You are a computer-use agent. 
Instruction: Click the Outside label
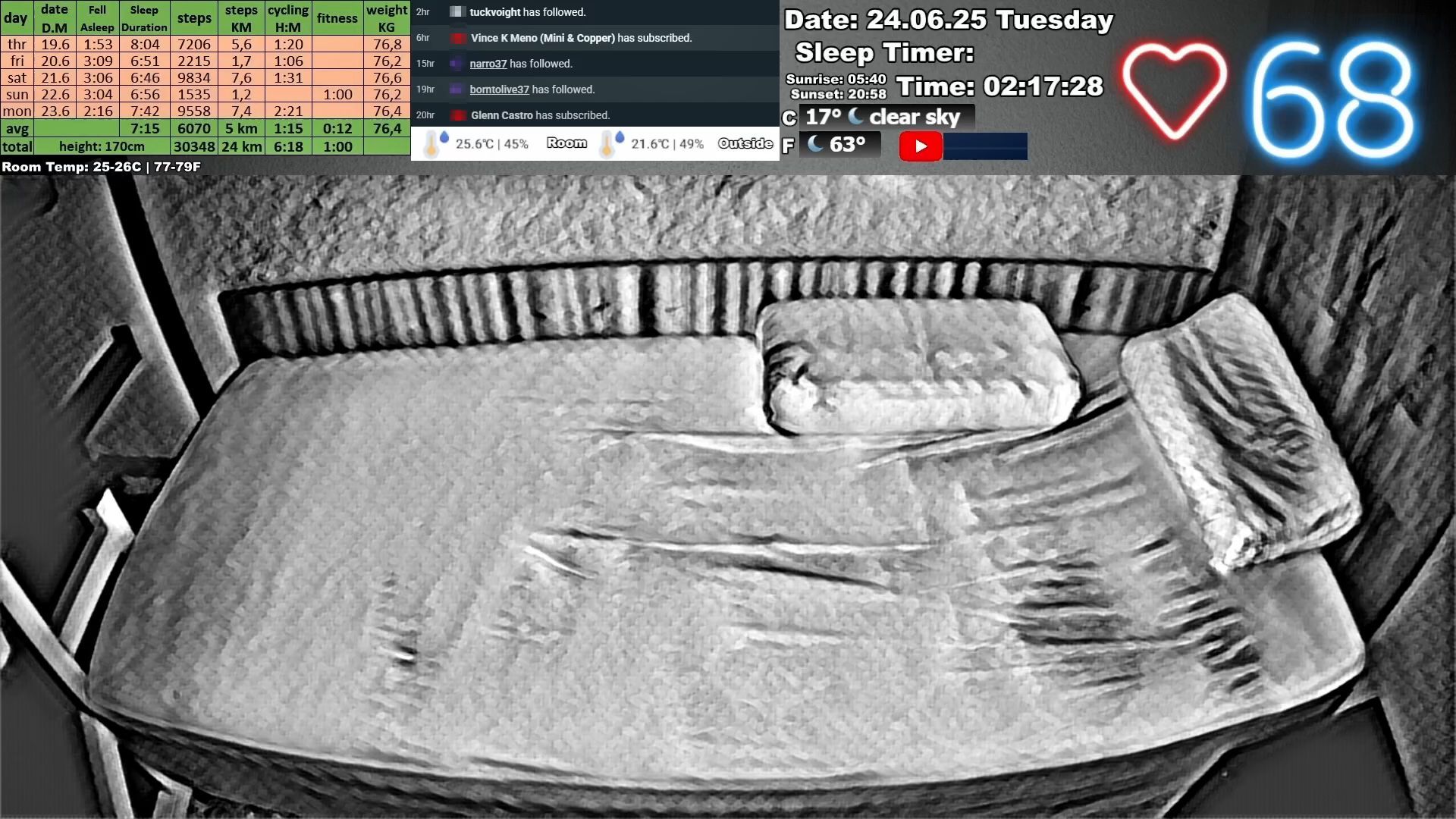point(745,143)
